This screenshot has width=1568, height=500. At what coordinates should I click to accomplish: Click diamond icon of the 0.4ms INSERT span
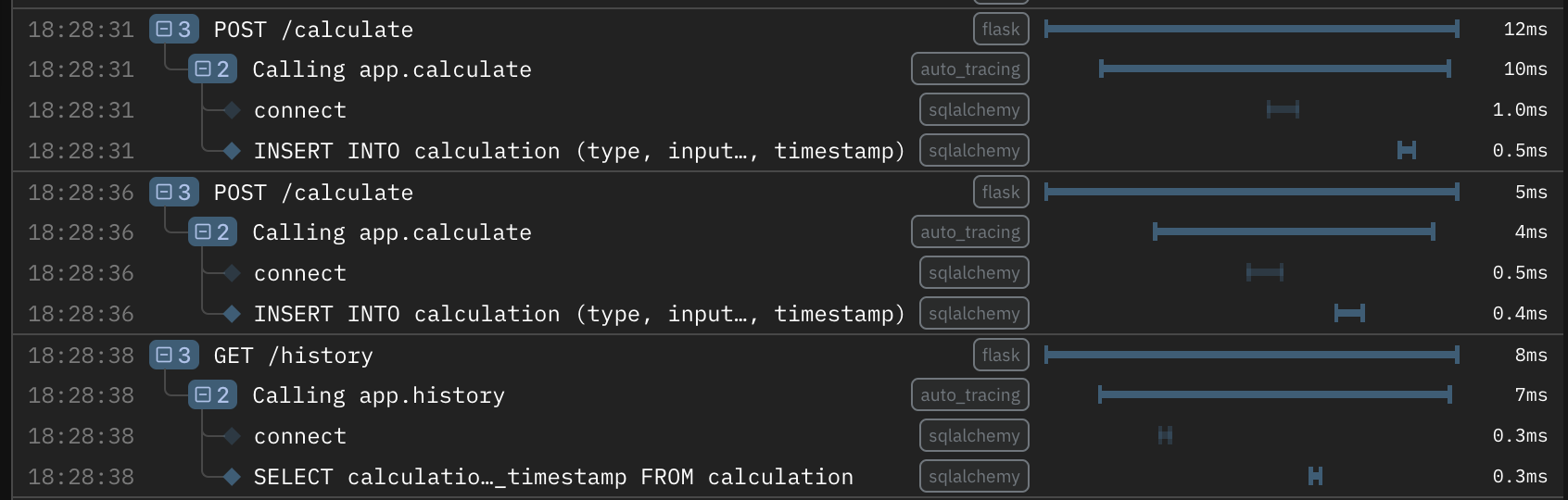232,314
